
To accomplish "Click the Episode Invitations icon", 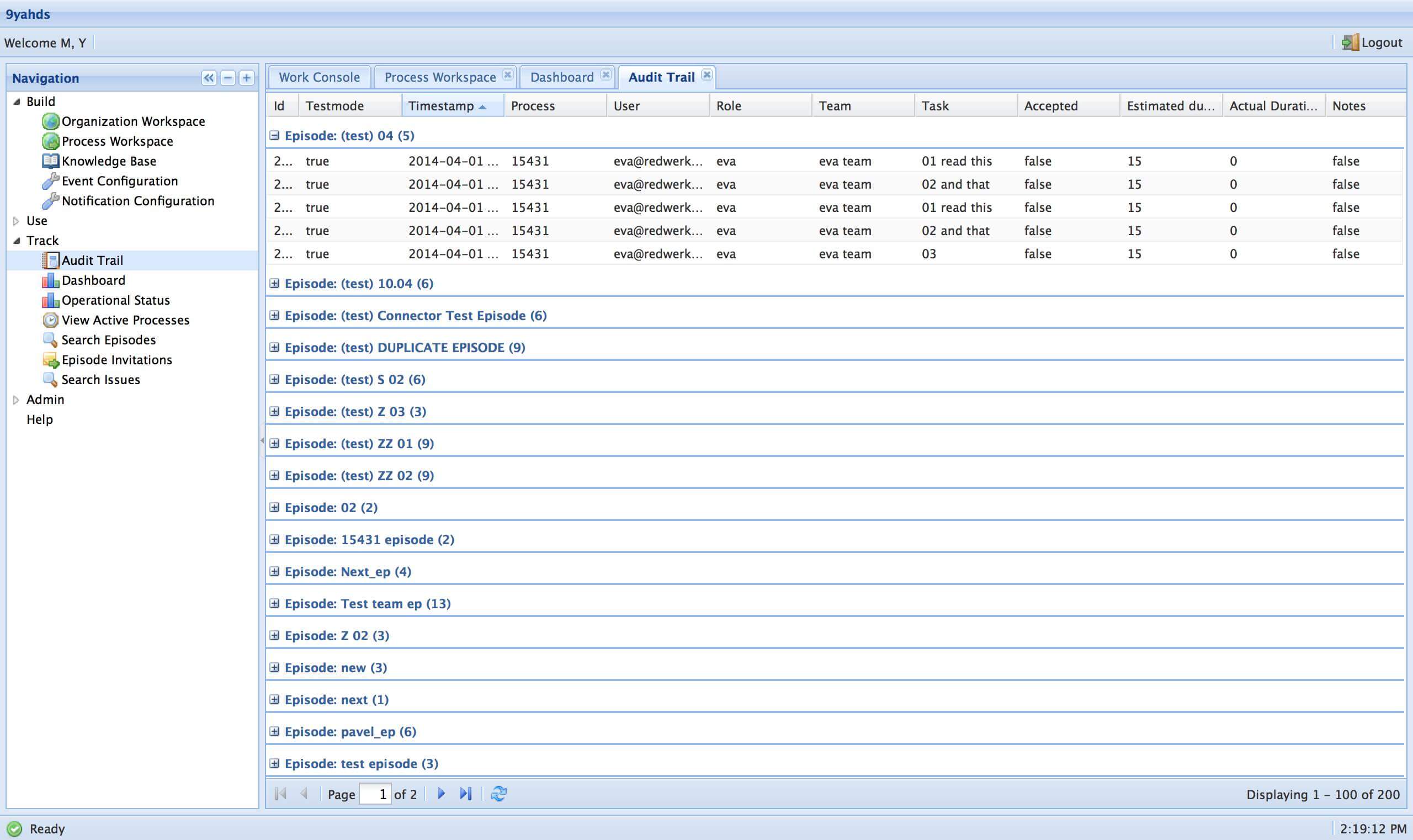I will coord(50,359).
